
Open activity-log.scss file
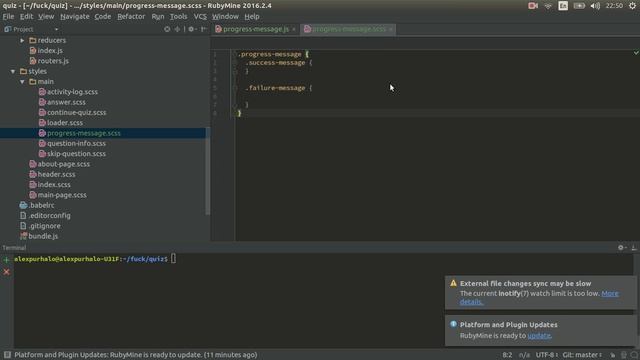(x=68, y=92)
